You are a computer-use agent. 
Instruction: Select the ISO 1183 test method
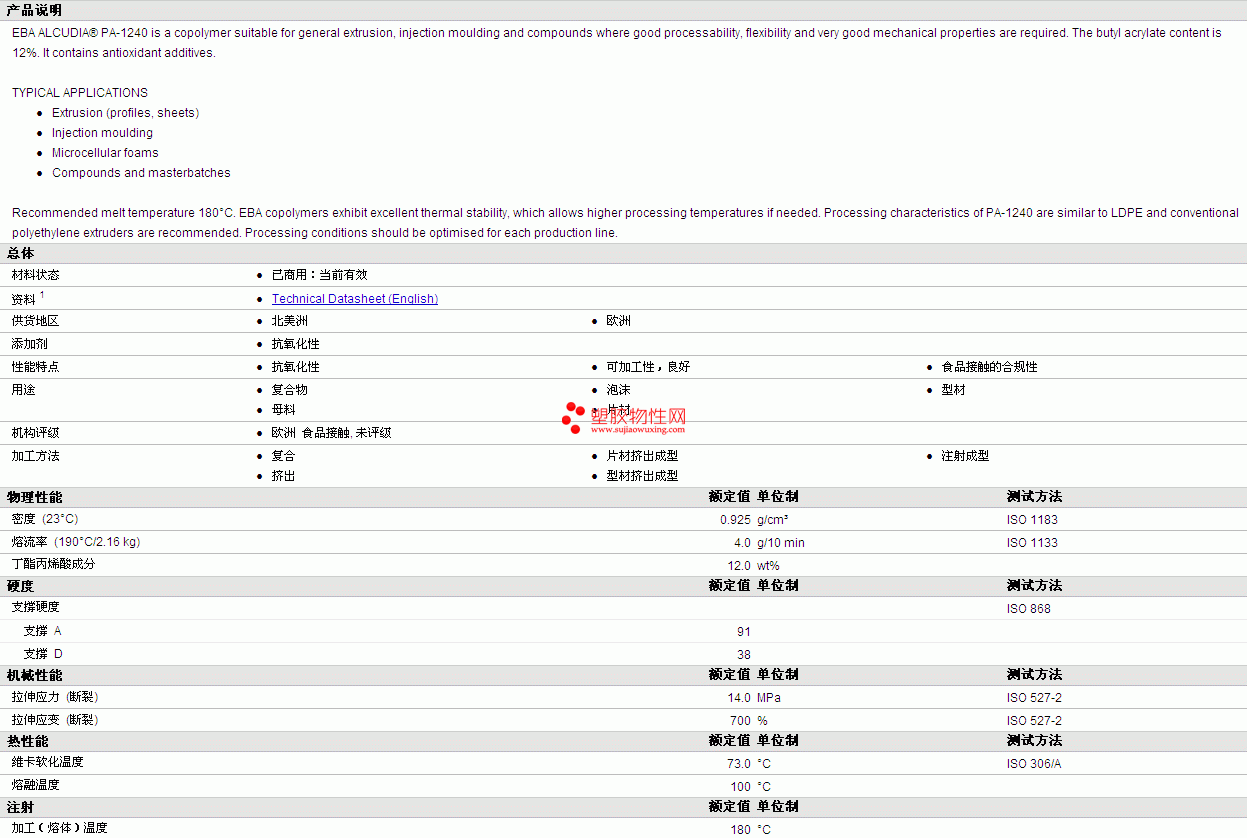coord(1032,520)
